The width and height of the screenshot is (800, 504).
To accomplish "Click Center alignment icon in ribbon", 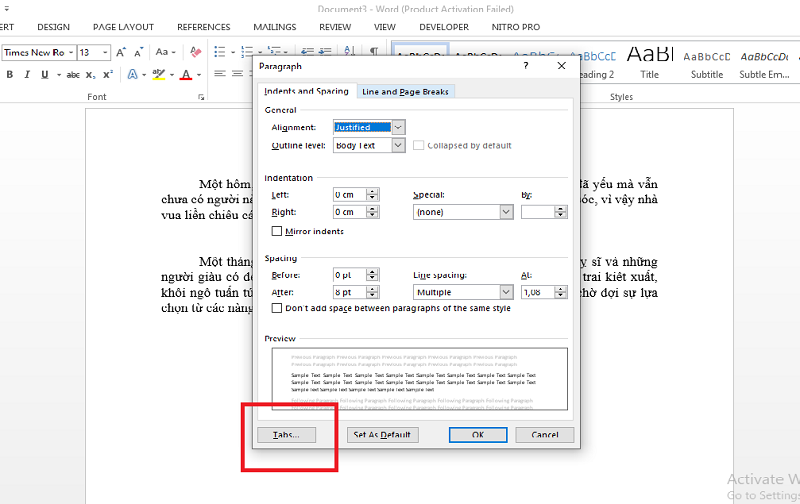I will tap(238, 74).
